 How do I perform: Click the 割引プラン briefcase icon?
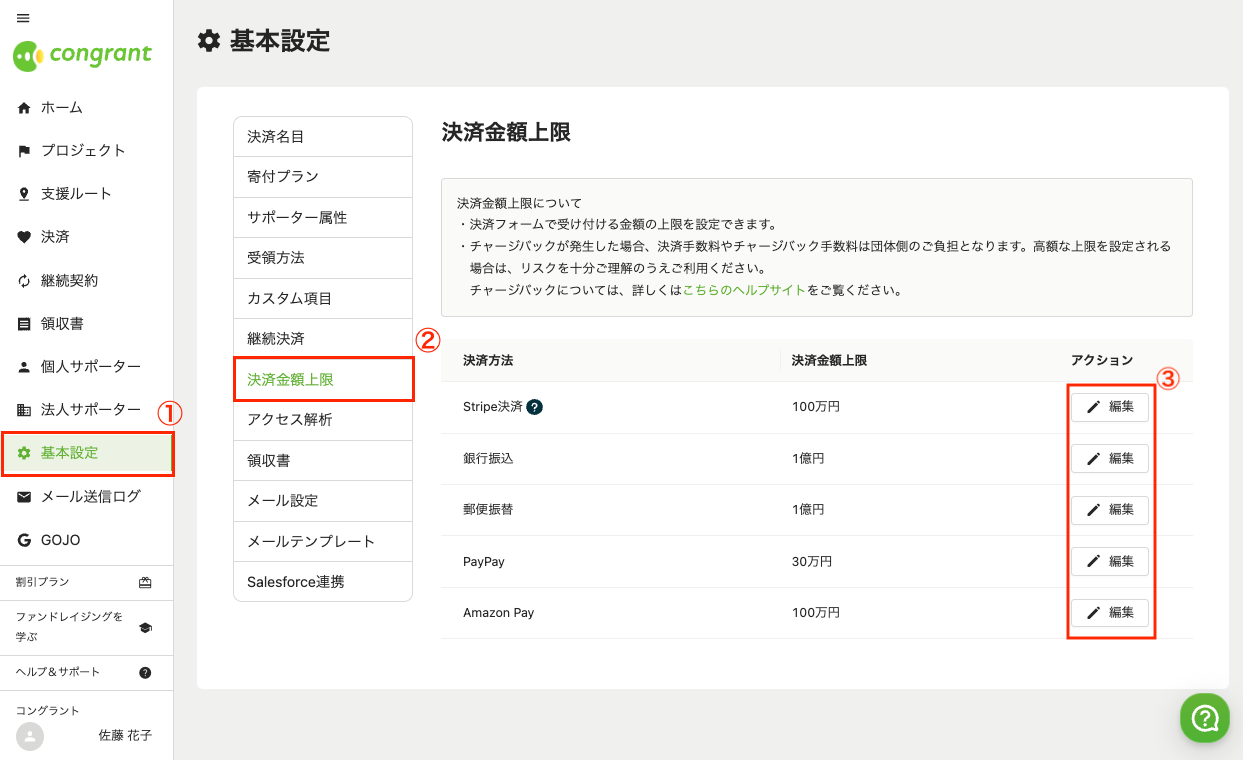click(145, 582)
